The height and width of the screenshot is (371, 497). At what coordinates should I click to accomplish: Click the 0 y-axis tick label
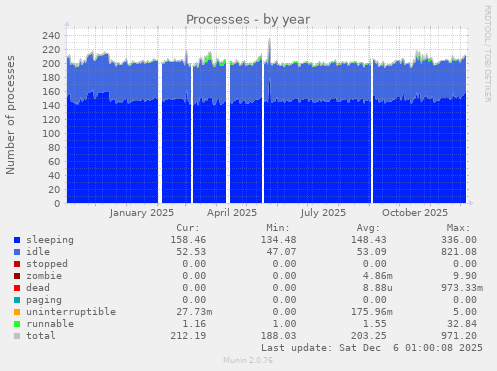(57, 204)
